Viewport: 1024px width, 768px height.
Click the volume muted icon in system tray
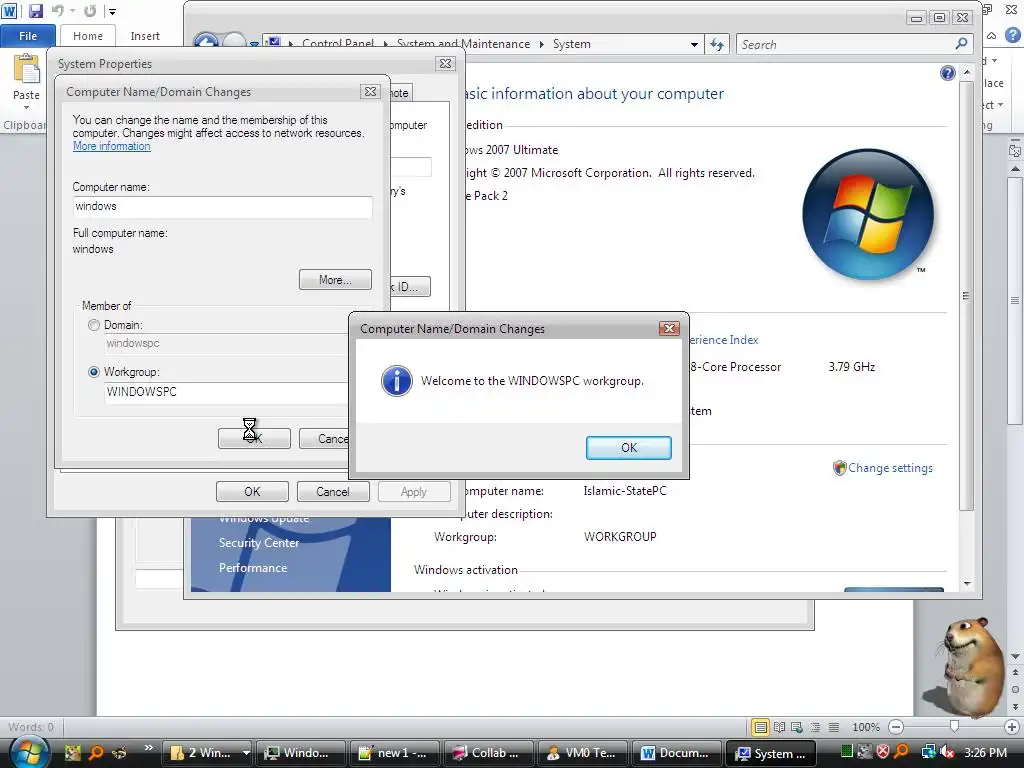948,752
